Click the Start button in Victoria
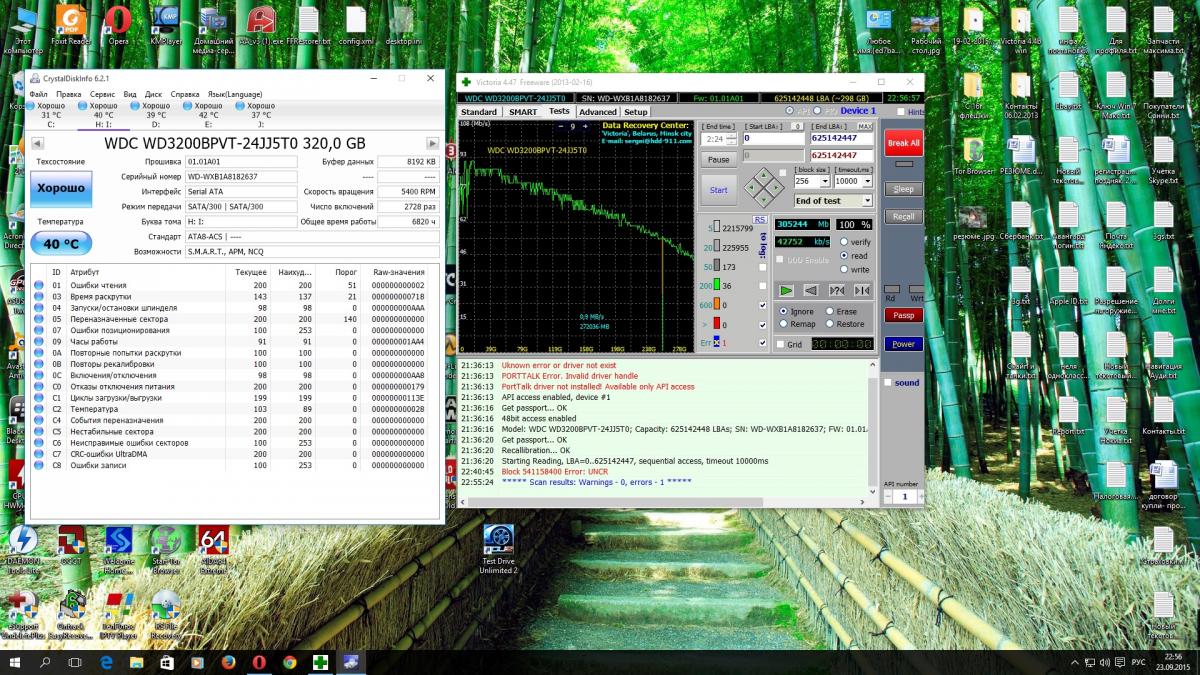 [x=719, y=190]
